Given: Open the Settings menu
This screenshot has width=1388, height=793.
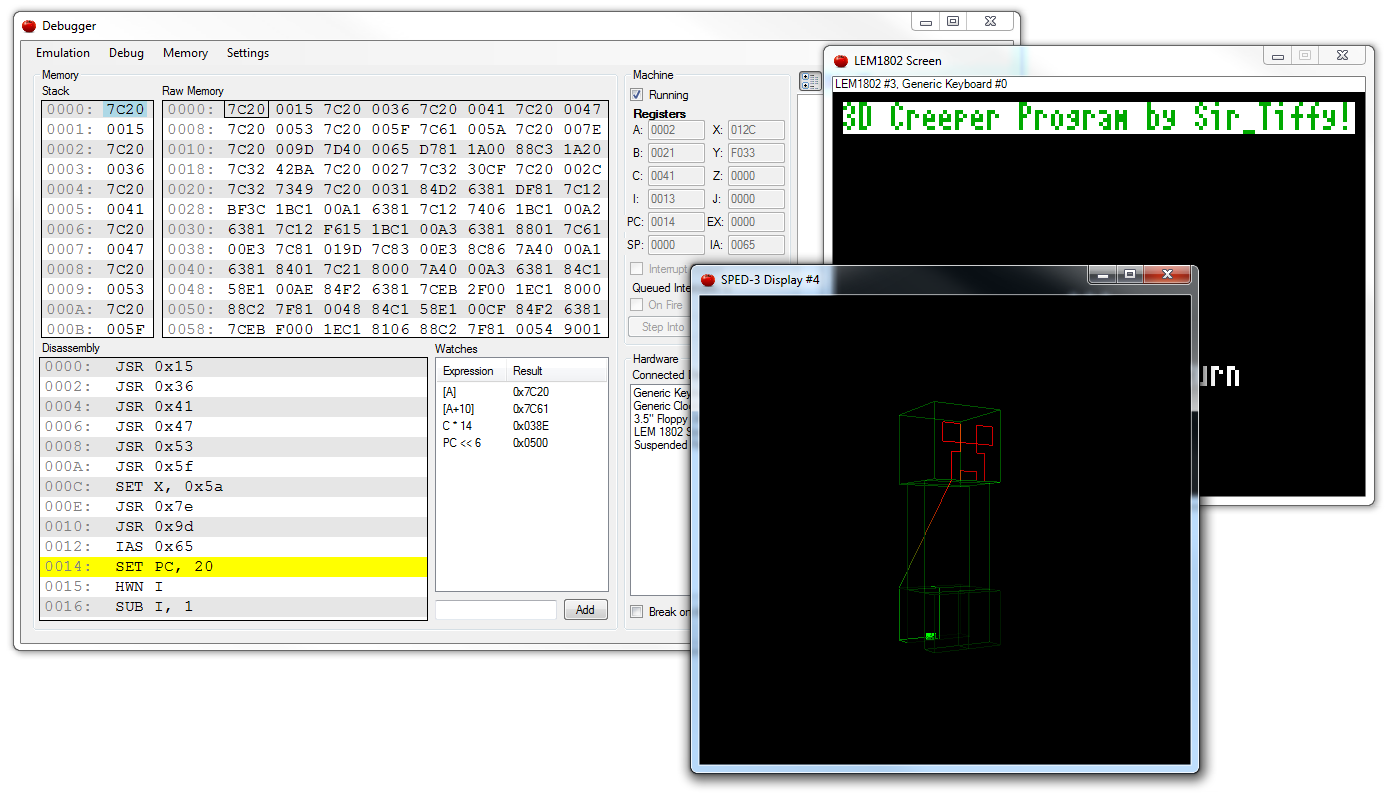Looking at the screenshot, I should [x=247, y=53].
